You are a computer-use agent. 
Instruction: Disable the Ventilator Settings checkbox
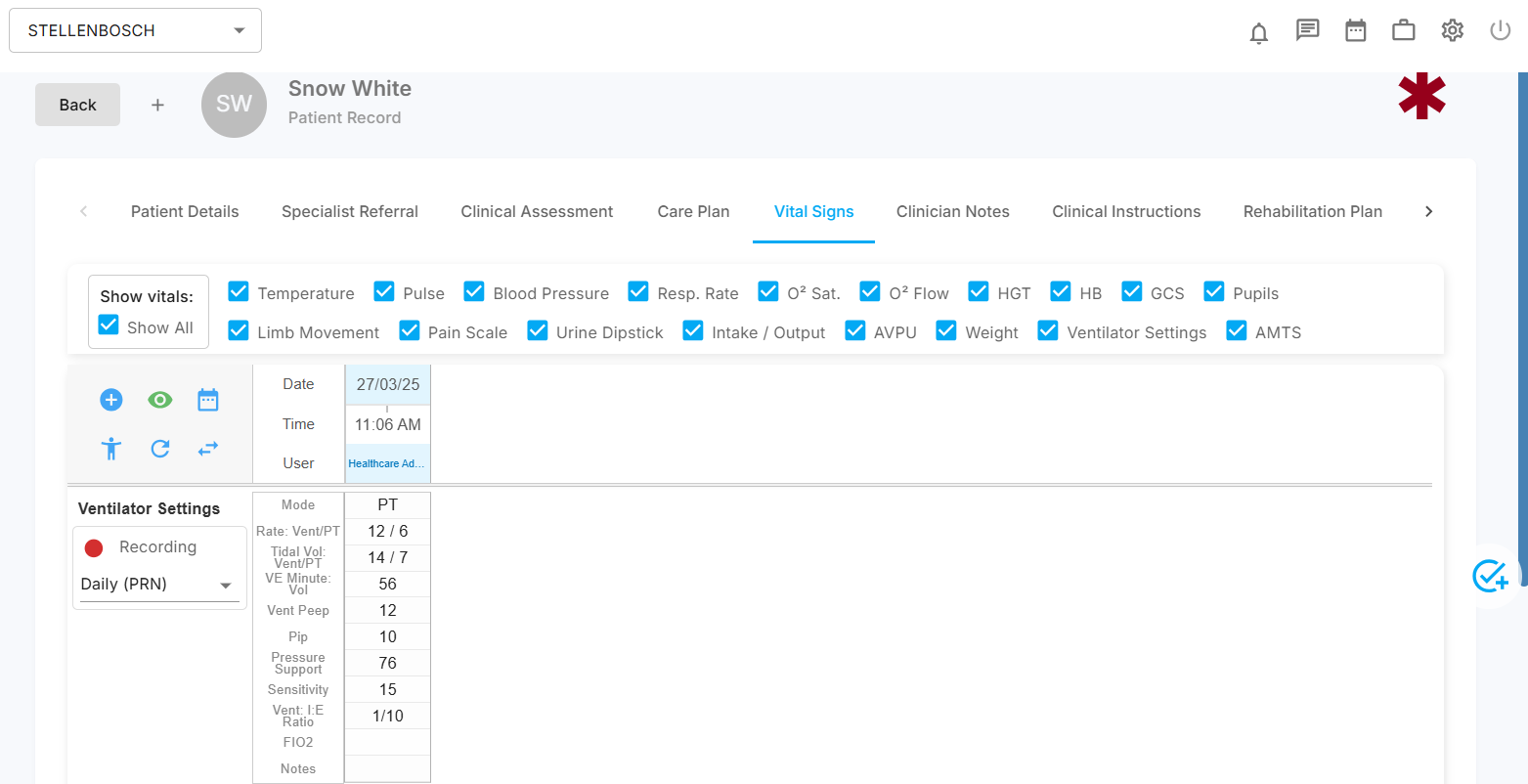point(1048,331)
